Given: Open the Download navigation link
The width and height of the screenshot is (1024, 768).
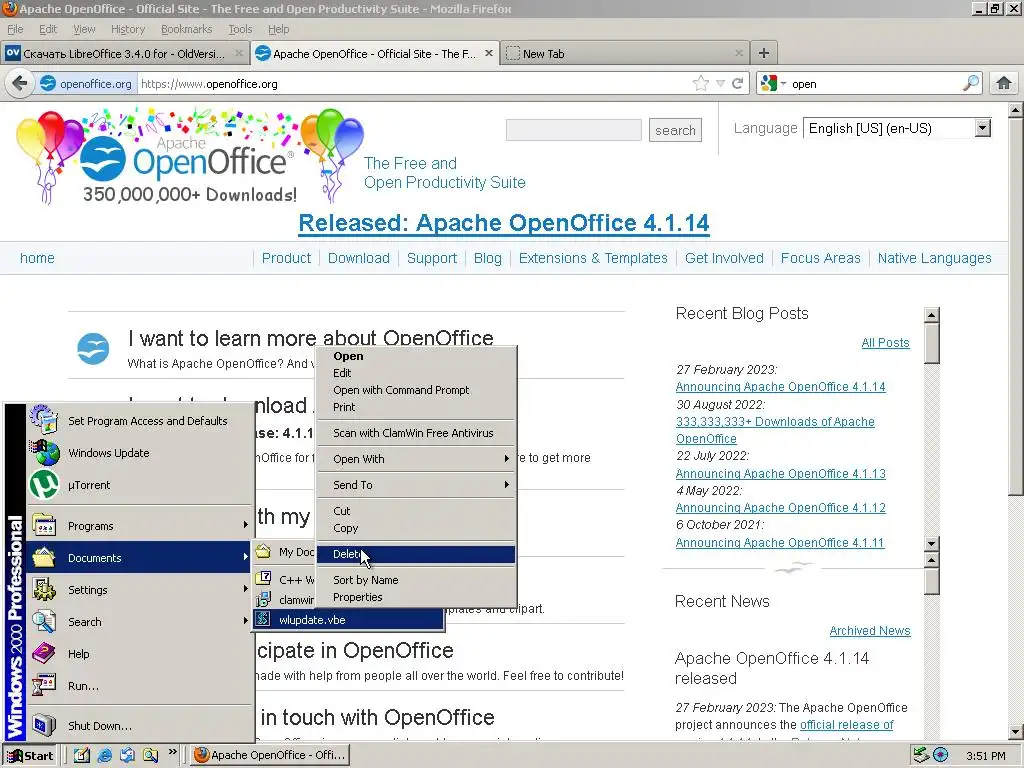Looking at the screenshot, I should [359, 258].
